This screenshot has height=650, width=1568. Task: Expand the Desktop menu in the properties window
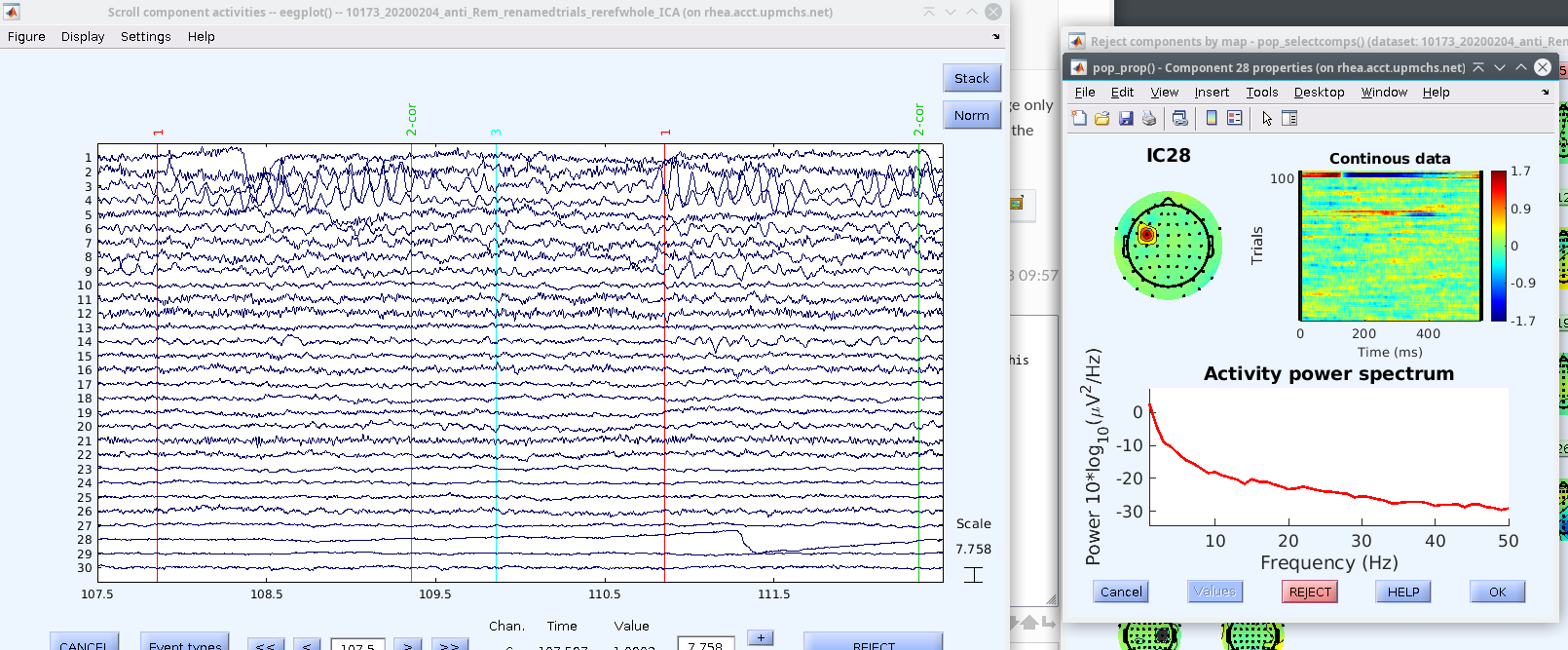point(1319,93)
